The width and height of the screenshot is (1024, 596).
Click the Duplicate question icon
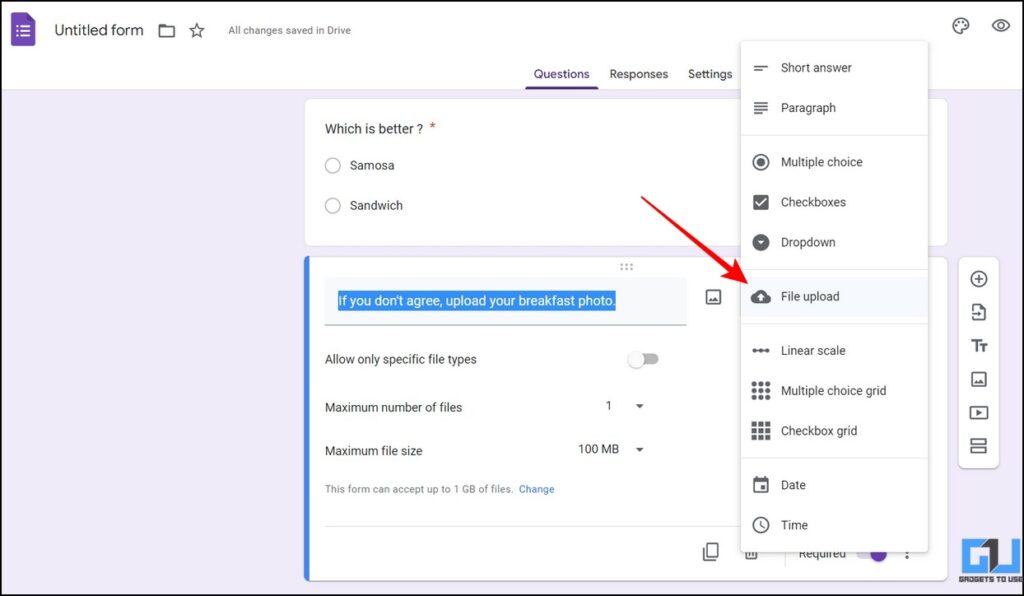(x=711, y=551)
